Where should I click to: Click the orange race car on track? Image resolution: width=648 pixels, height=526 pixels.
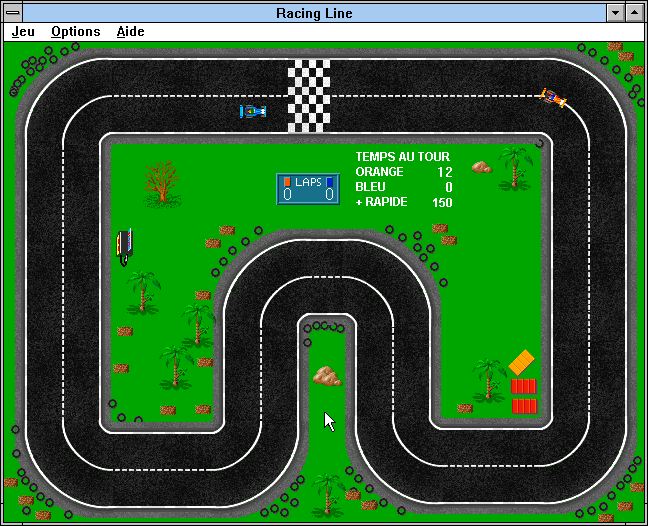coord(553,98)
